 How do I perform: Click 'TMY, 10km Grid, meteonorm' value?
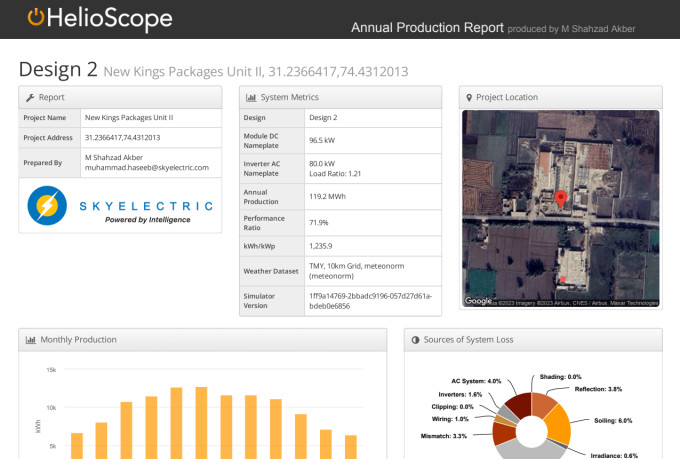click(356, 266)
